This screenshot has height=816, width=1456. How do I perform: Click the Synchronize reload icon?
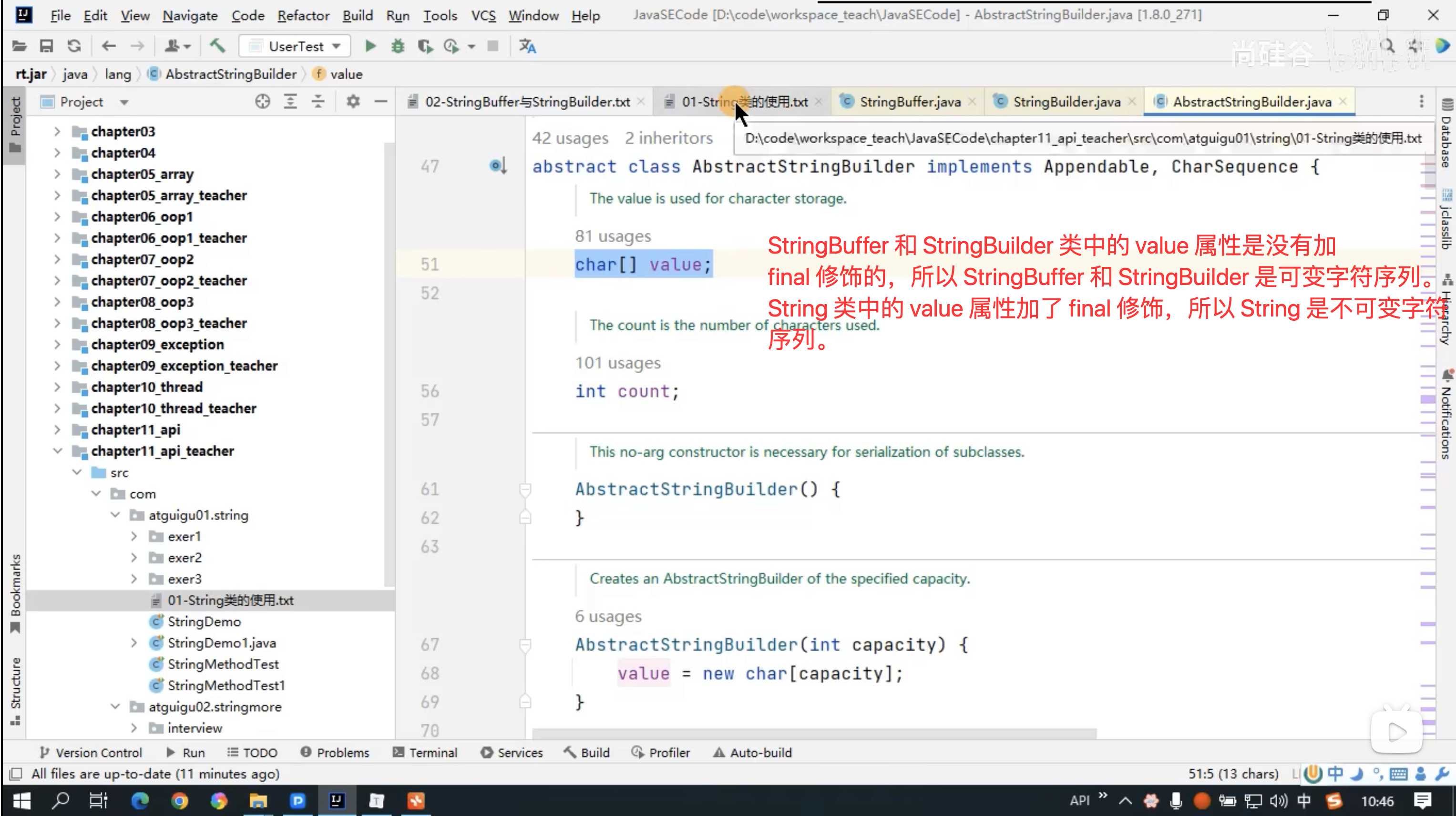pyautogui.click(x=74, y=46)
